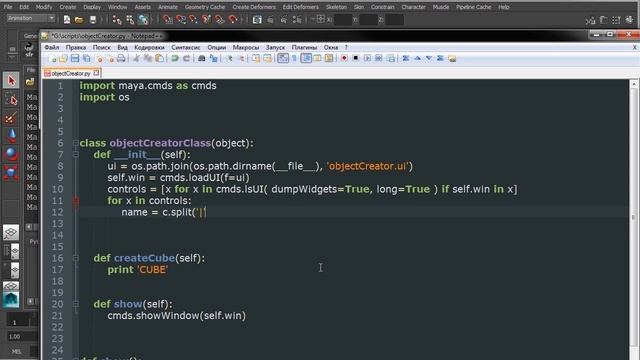This screenshot has height=360, width=640.
Task: Click Notepad++ Find binoculars icon
Action: point(202,59)
